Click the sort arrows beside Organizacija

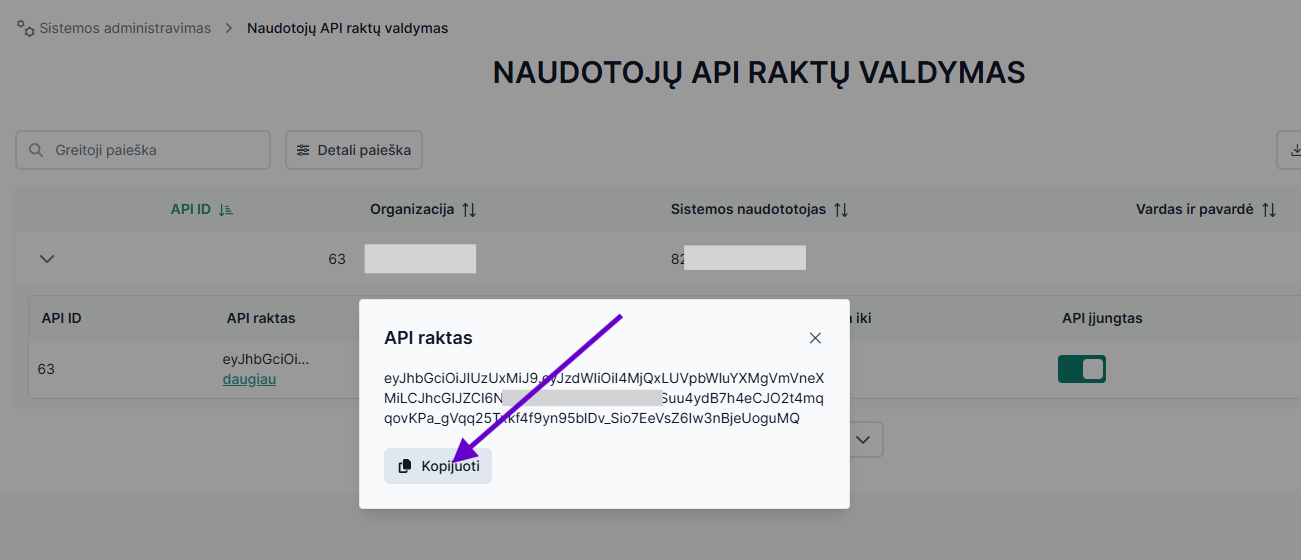(x=469, y=210)
